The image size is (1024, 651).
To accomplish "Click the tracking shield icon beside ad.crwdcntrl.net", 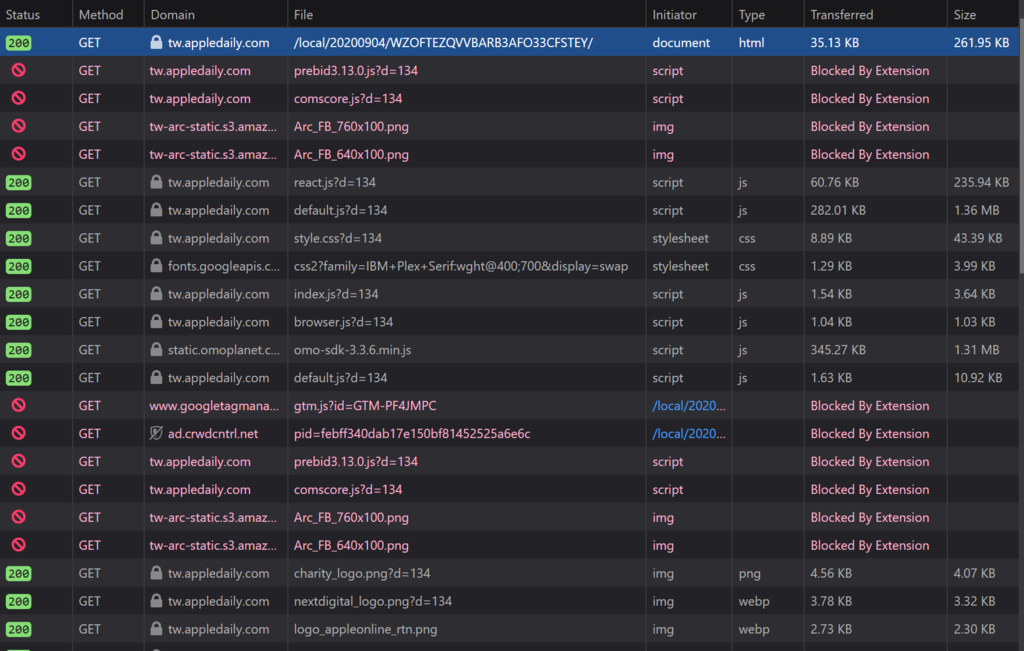I will coord(156,434).
